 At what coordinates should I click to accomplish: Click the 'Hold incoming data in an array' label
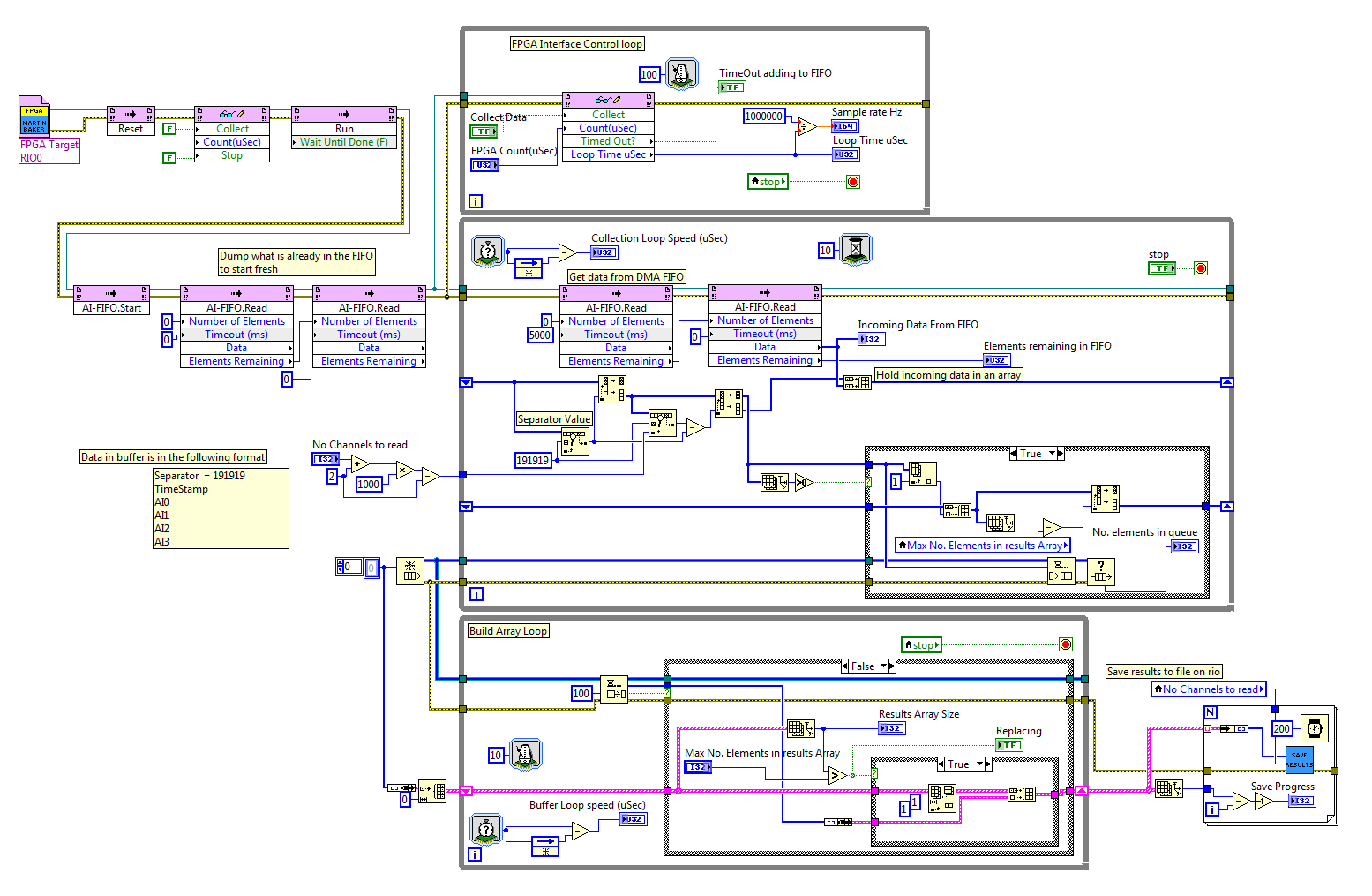(x=948, y=375)
